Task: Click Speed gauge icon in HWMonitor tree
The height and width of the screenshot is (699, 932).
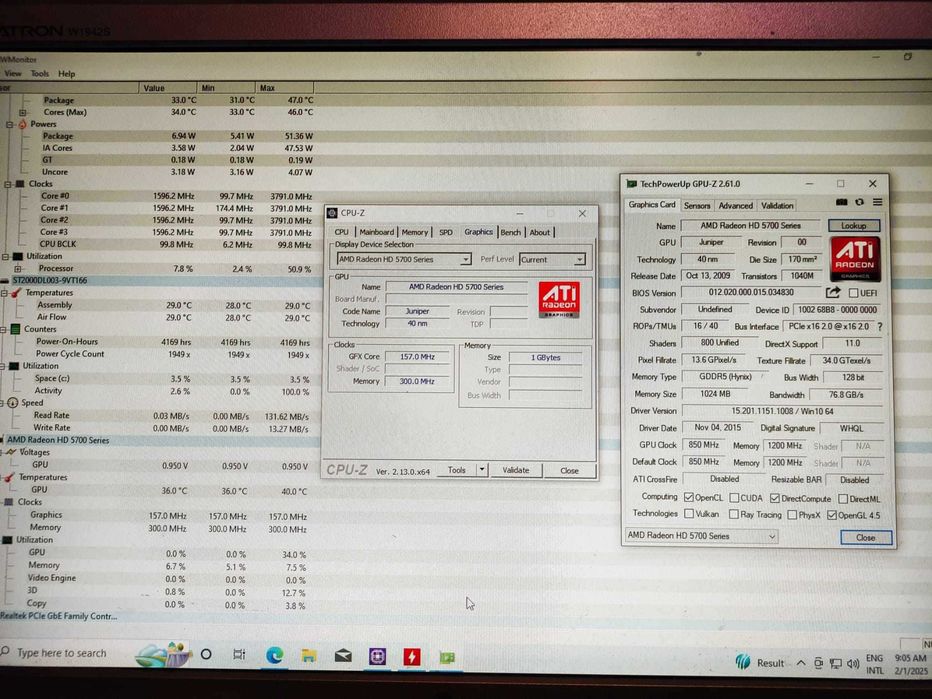Action: coord(13,403)
